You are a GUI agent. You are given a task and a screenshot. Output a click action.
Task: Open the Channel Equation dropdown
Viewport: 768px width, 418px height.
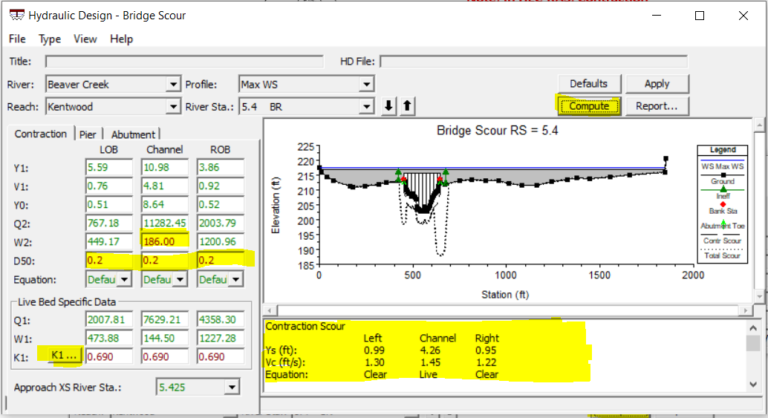coord(180,279)
